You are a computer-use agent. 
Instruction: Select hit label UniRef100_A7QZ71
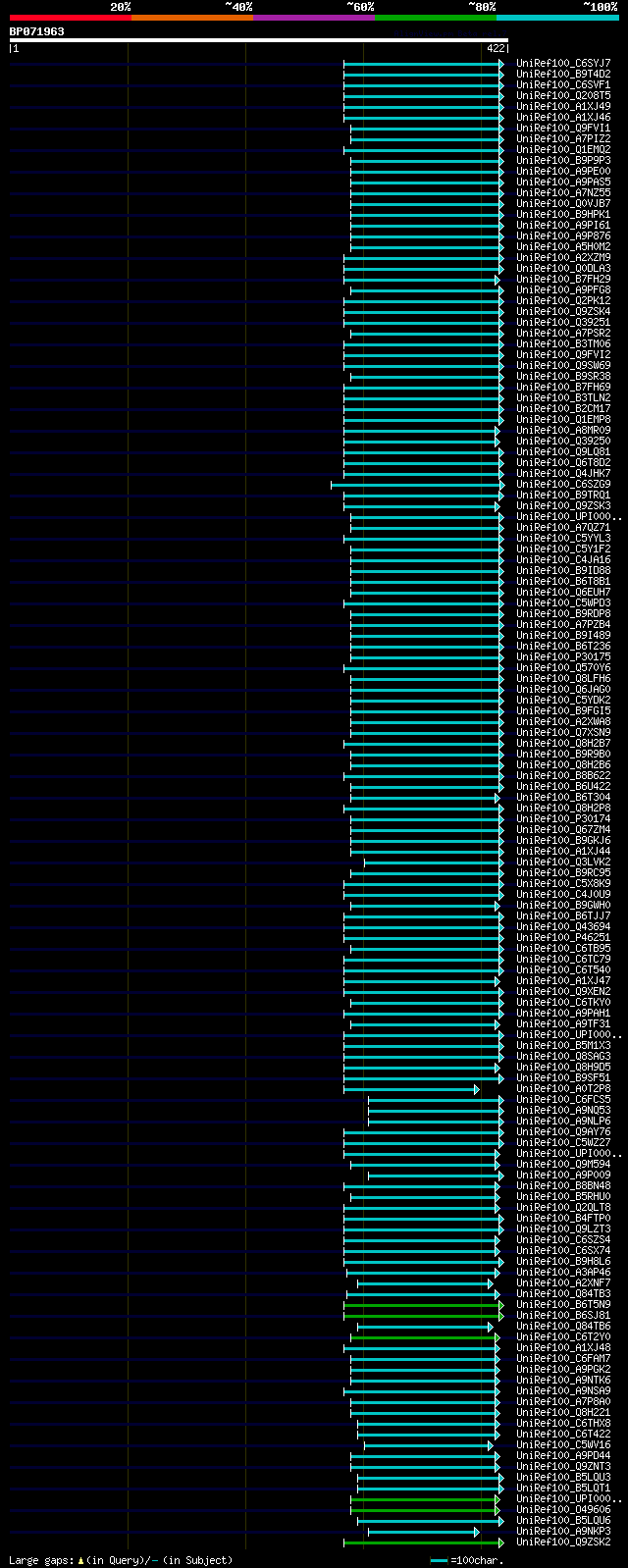click(x=563, y=527)
